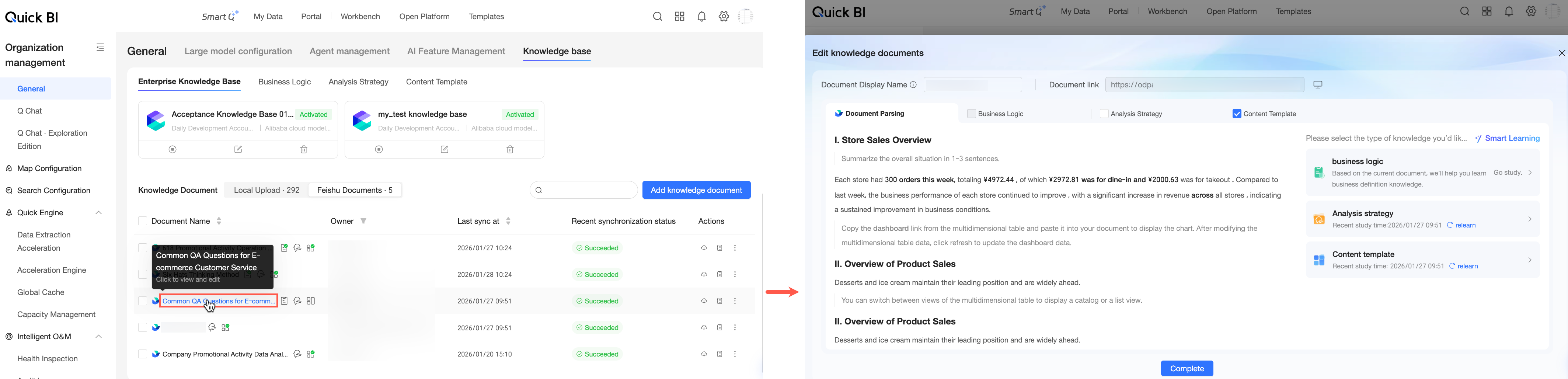The image size is (1568, 379).
Task: Click trash icon on my_test knowledge base card
Action: coord(510,150)
